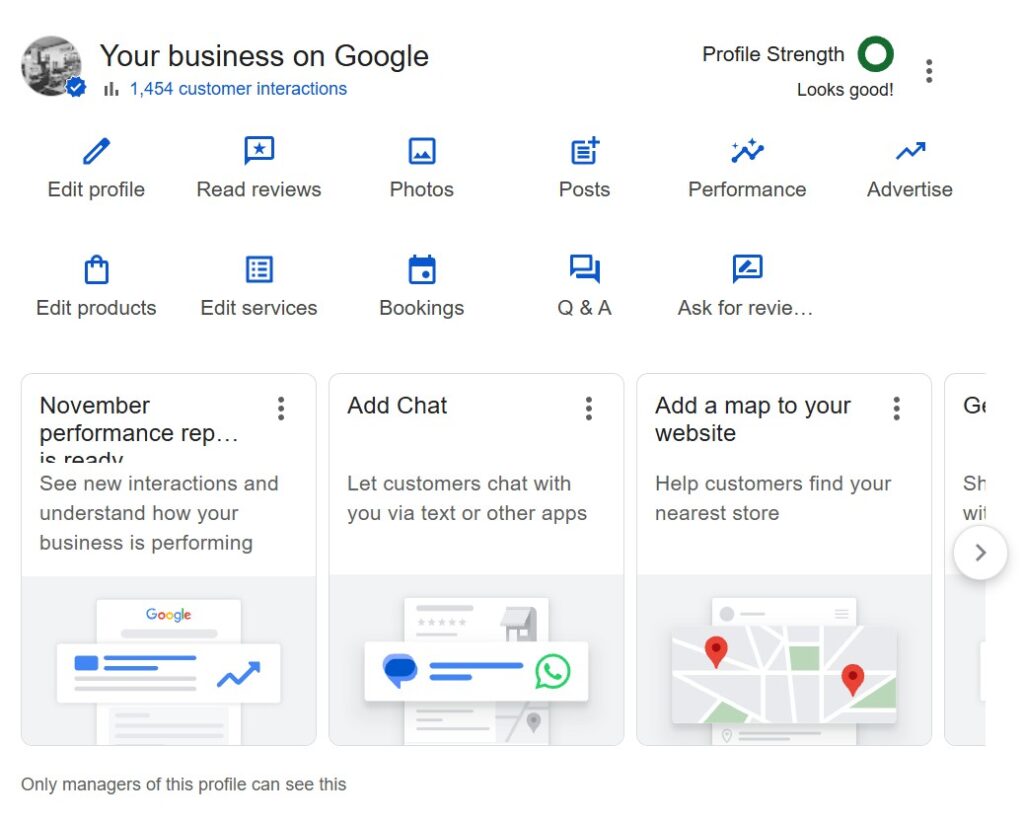This screenshot has height=820, width=1024.
Task: Click the Profile Strength green ring indicator
Action: coord(875,55)
